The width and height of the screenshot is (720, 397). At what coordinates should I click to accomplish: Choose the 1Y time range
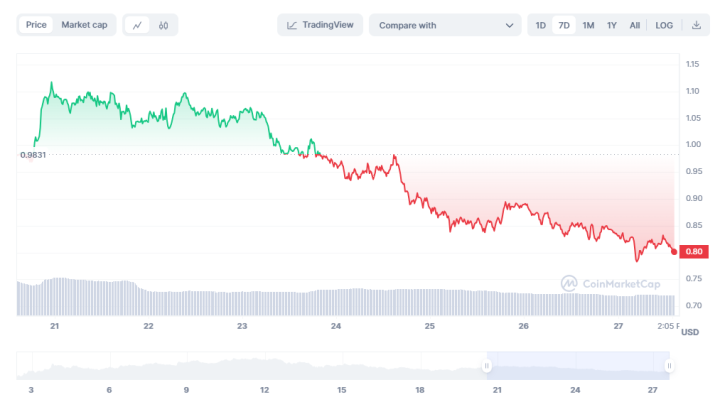coord(612,25)
